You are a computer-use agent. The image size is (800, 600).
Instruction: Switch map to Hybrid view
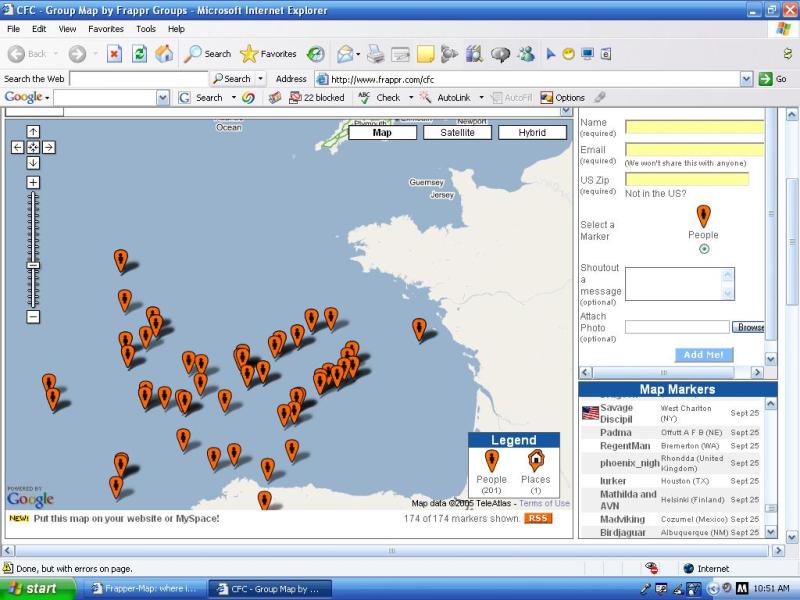click(x=532, y=133)
